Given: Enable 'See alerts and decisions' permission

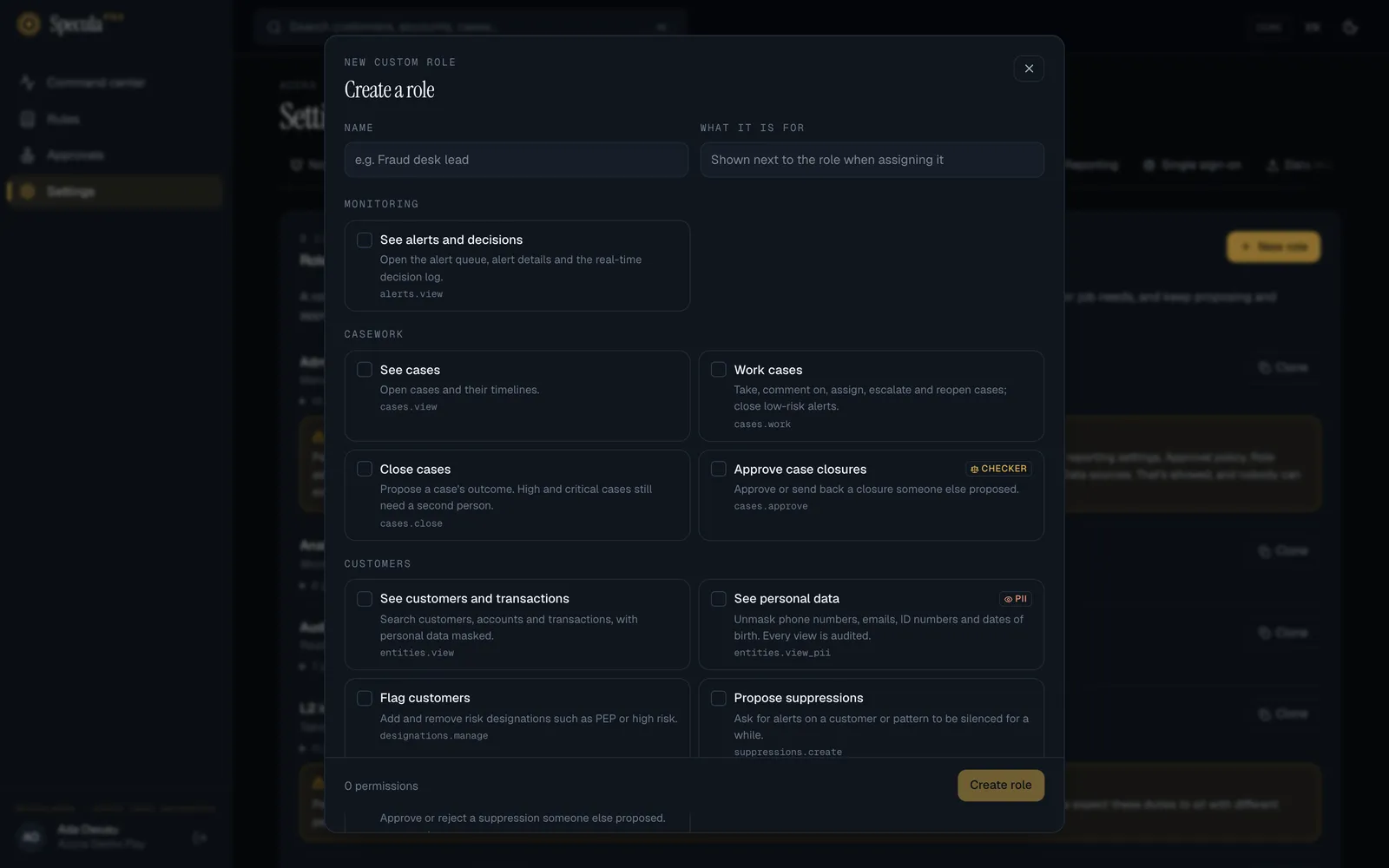Looking at the screenshot, I should pyautogui.click(x=365, y=240).
